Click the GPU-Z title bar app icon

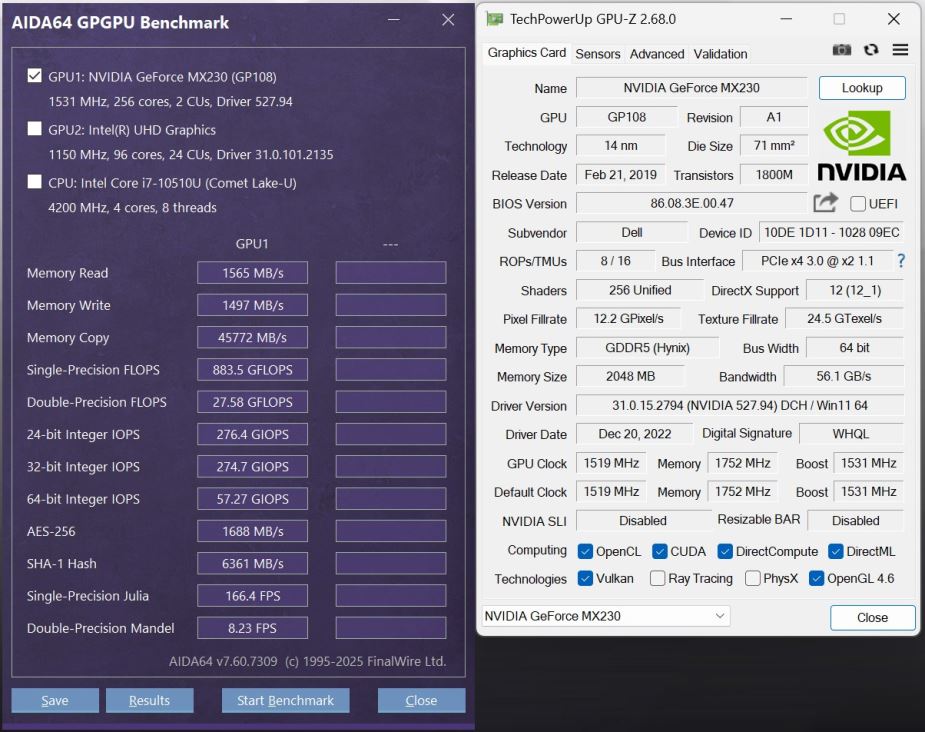click(x=494, y=19)
